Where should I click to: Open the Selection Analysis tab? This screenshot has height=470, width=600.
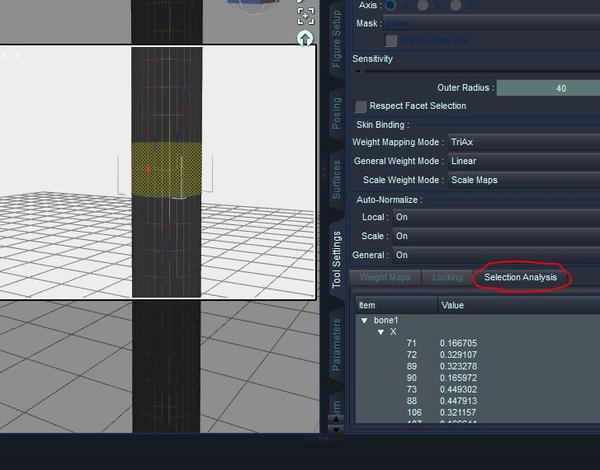pyautogui.click(x=520, y=277)
